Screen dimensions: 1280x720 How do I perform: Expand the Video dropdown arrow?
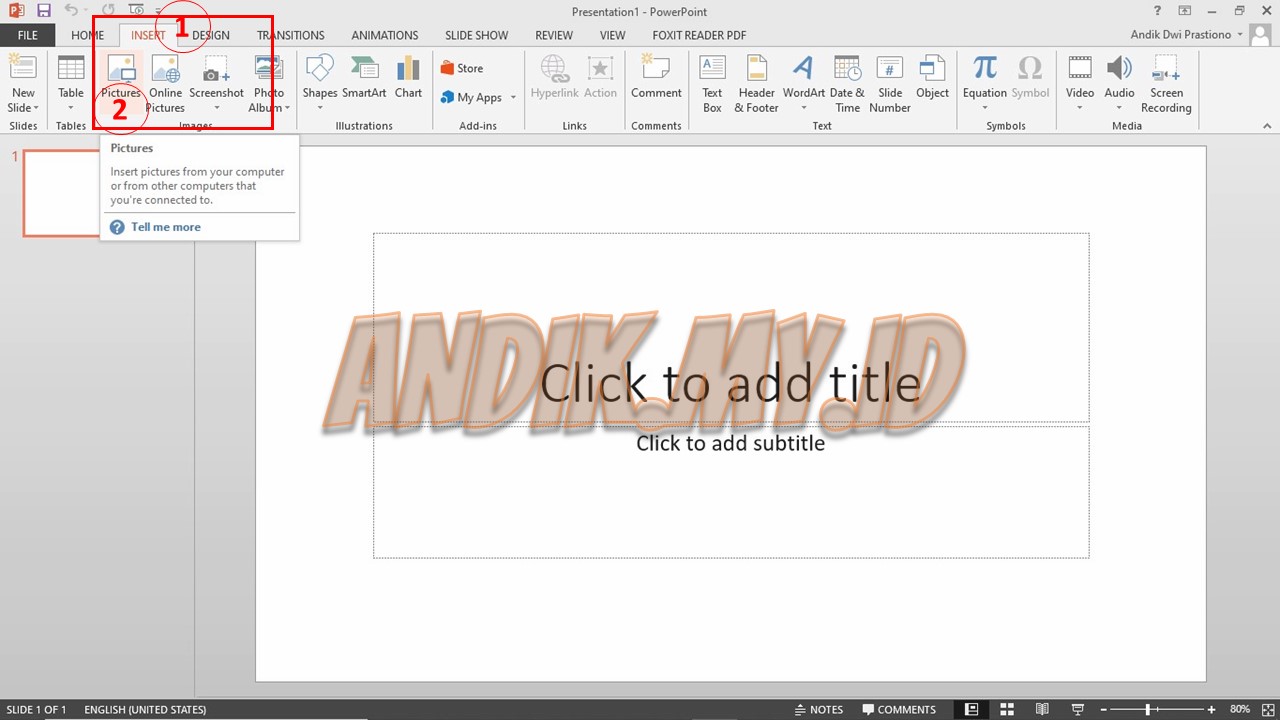pos(1080,108)
